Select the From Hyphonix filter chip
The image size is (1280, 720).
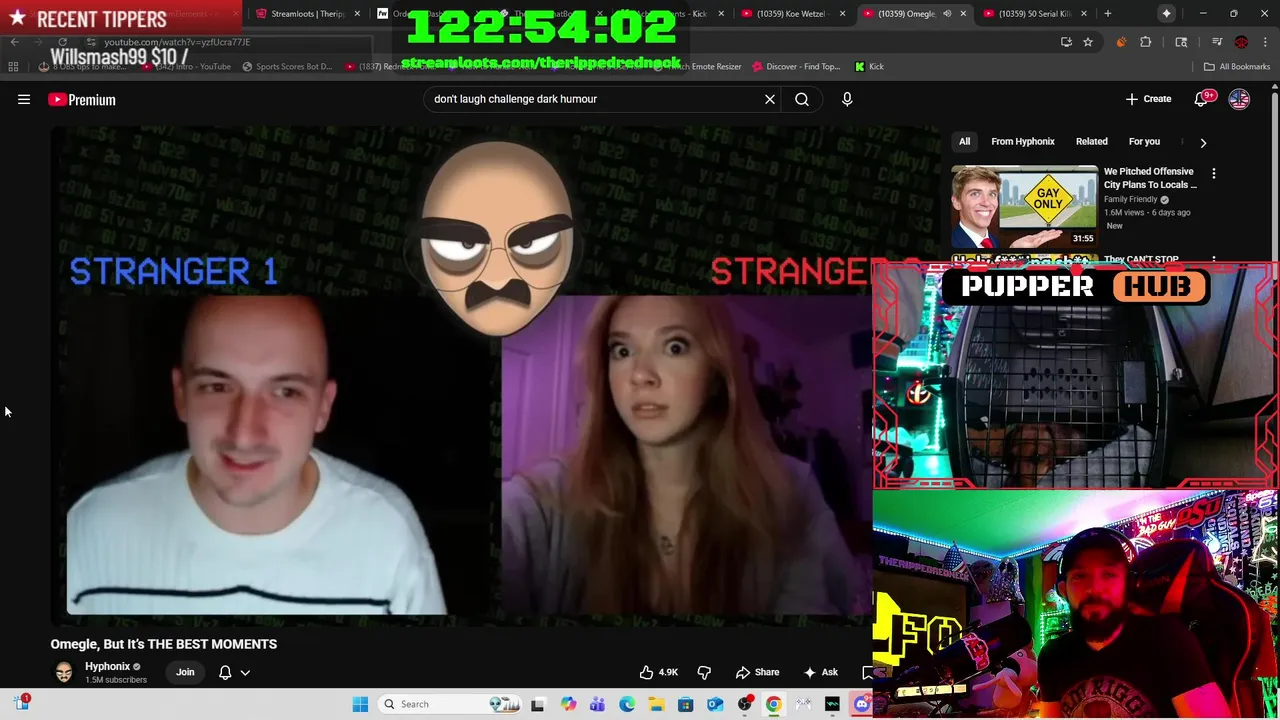click(1022, 141)
